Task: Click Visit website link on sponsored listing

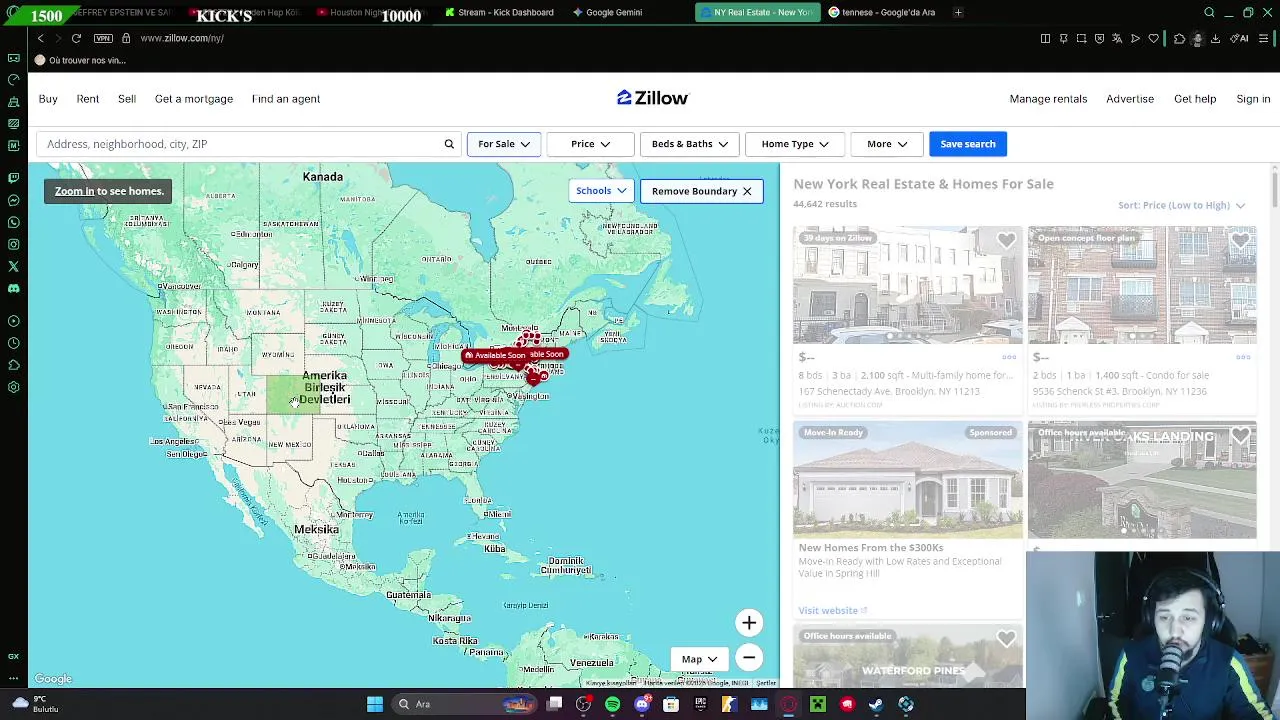Action: pyautogui.click(x=832, y=610)
